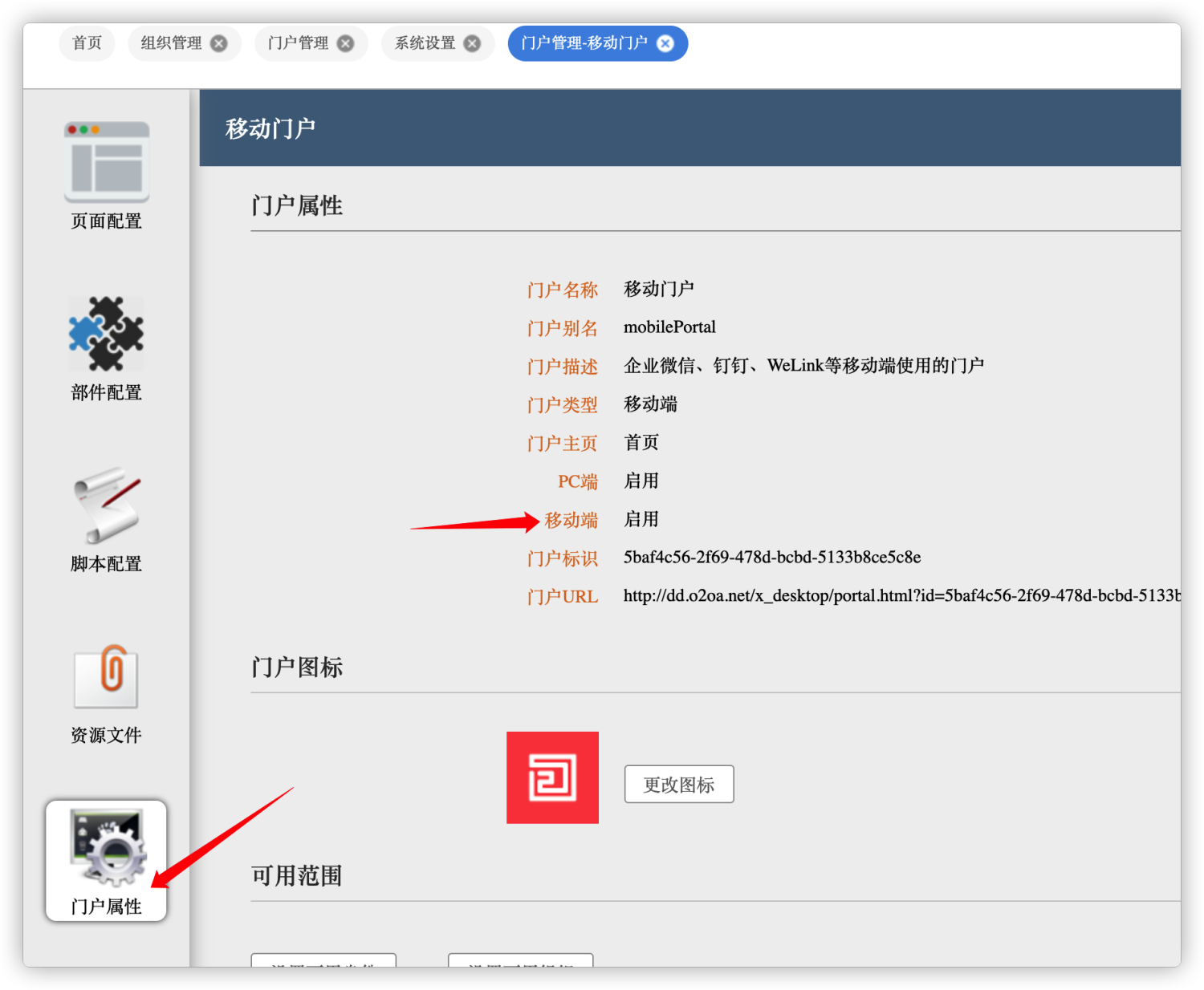
Task: Click the 启用 value beside 移动端 label
Action: pyautogui.click(x=641, y=519)
